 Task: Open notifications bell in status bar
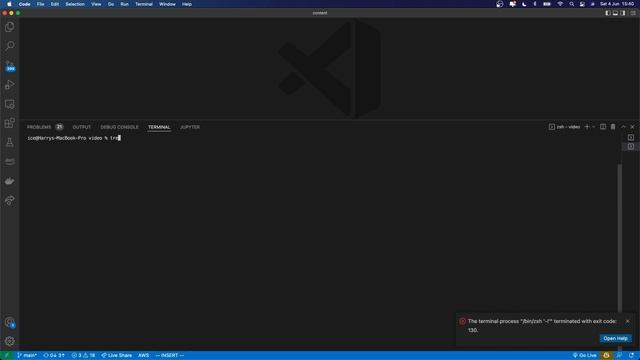click(631, 356)
